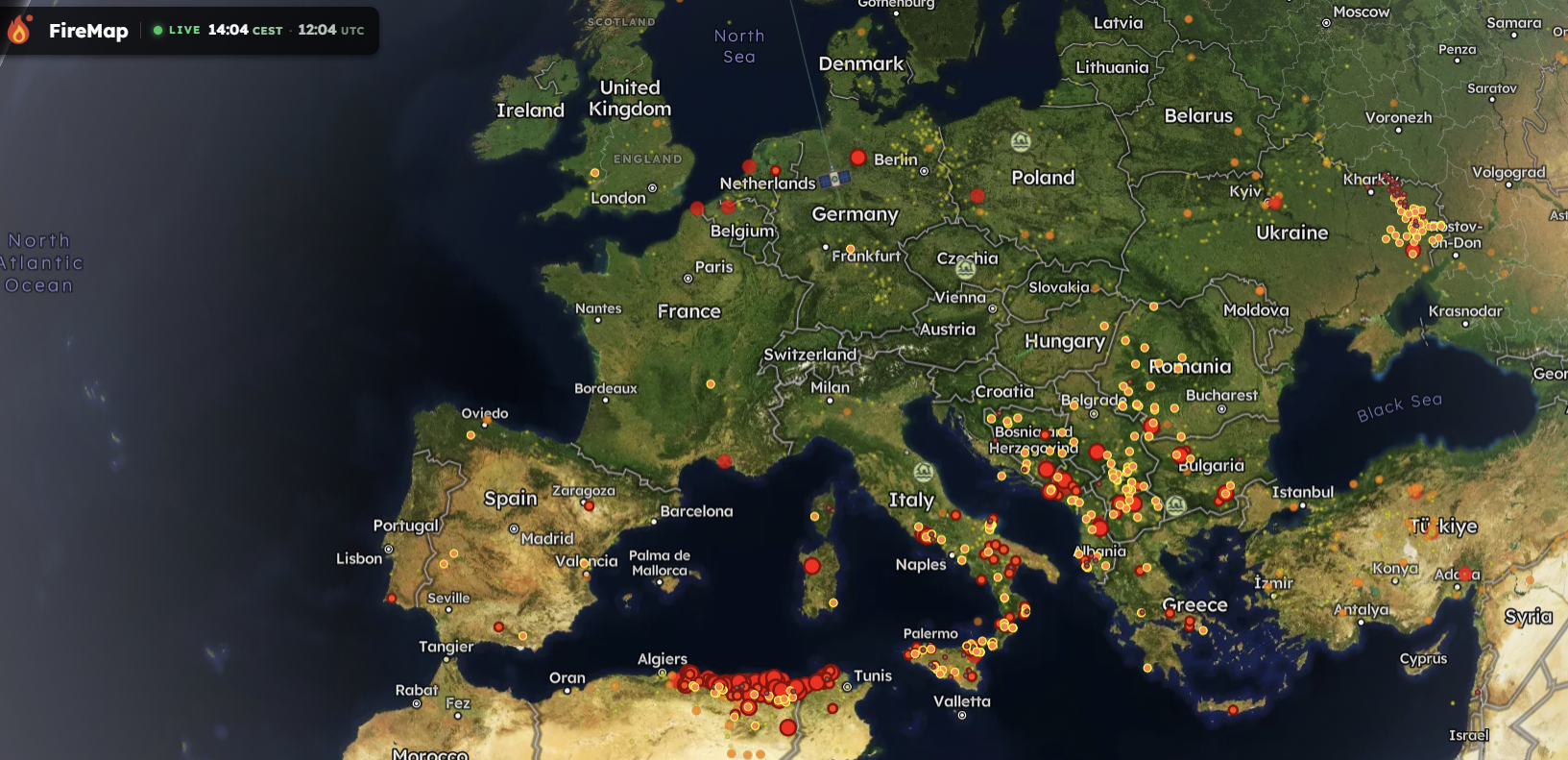
Task: Select the red fire marker below Zaragoza
Action: (589, 505)
